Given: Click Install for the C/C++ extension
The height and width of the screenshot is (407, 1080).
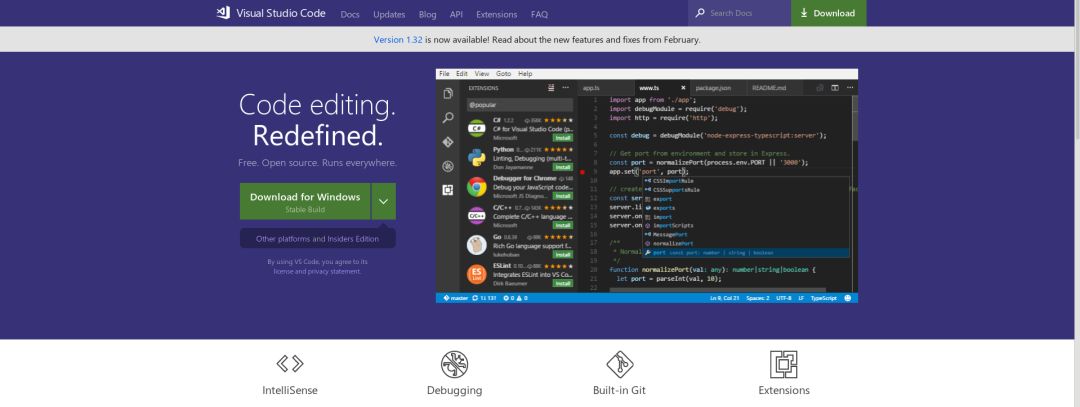Looking at the screenshot, I should tap(562, 225).
